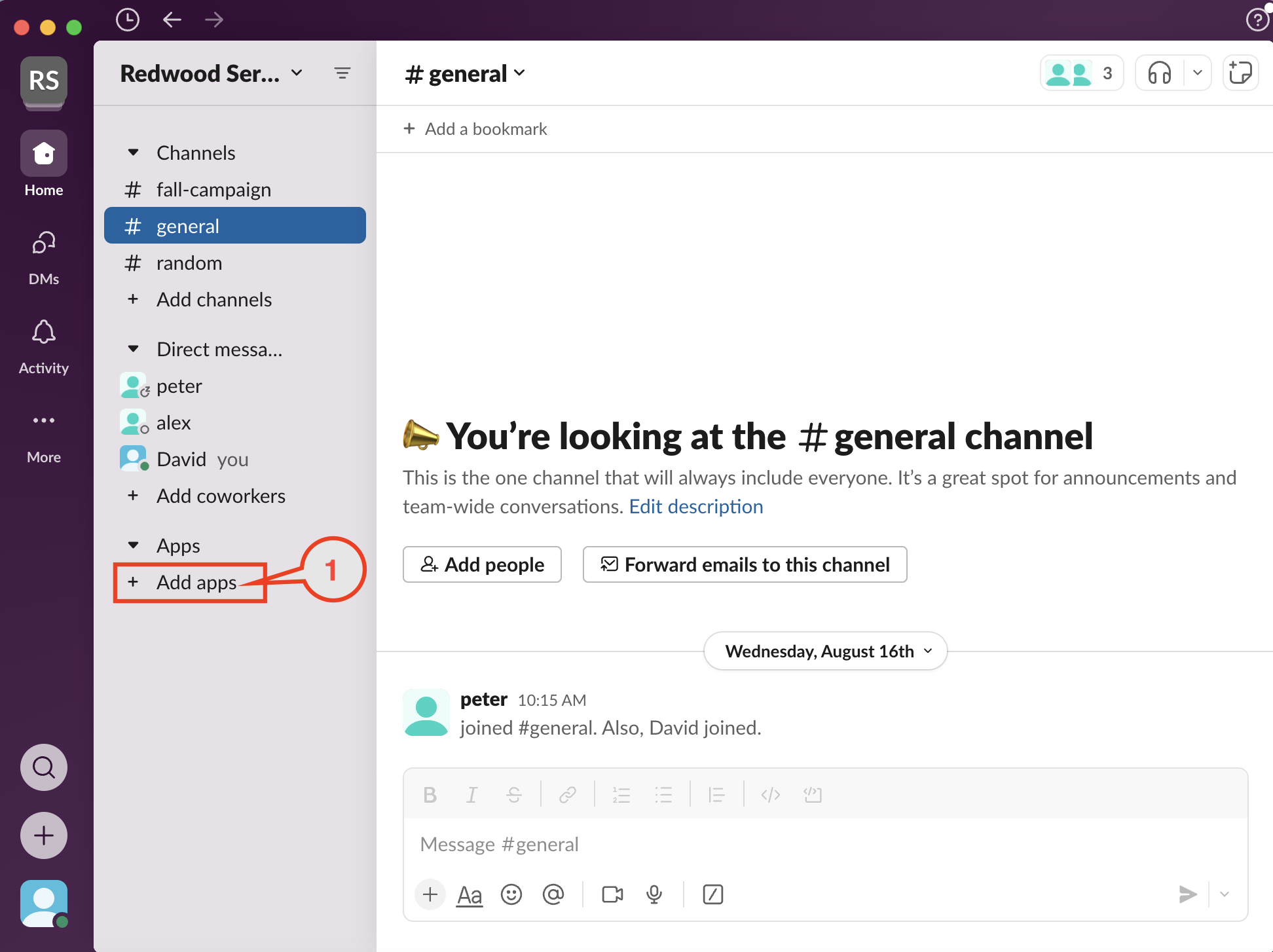
Task: Toggle bold formatting
Action: [x=430, y=795]
